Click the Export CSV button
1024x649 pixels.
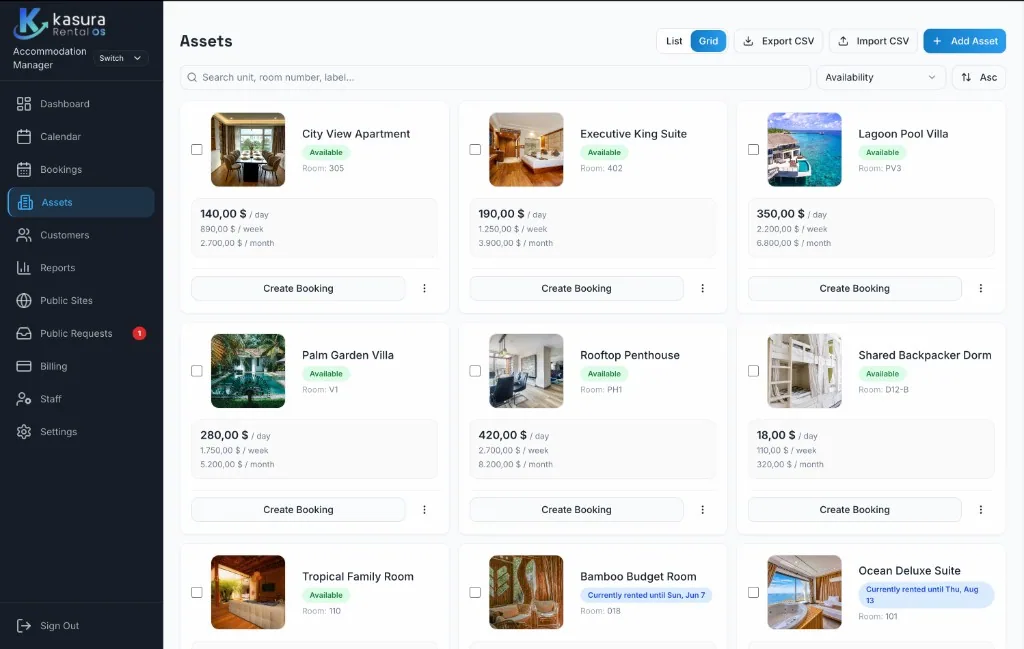(778, 41)
